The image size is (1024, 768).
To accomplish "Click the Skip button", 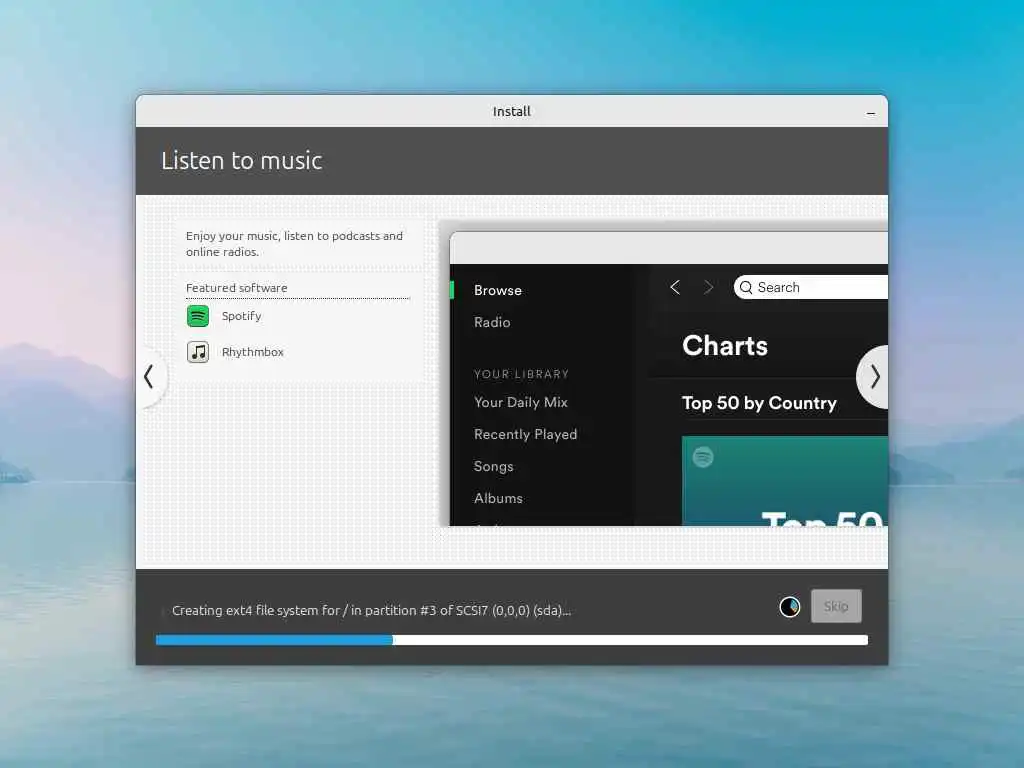I will coord(836,606).
